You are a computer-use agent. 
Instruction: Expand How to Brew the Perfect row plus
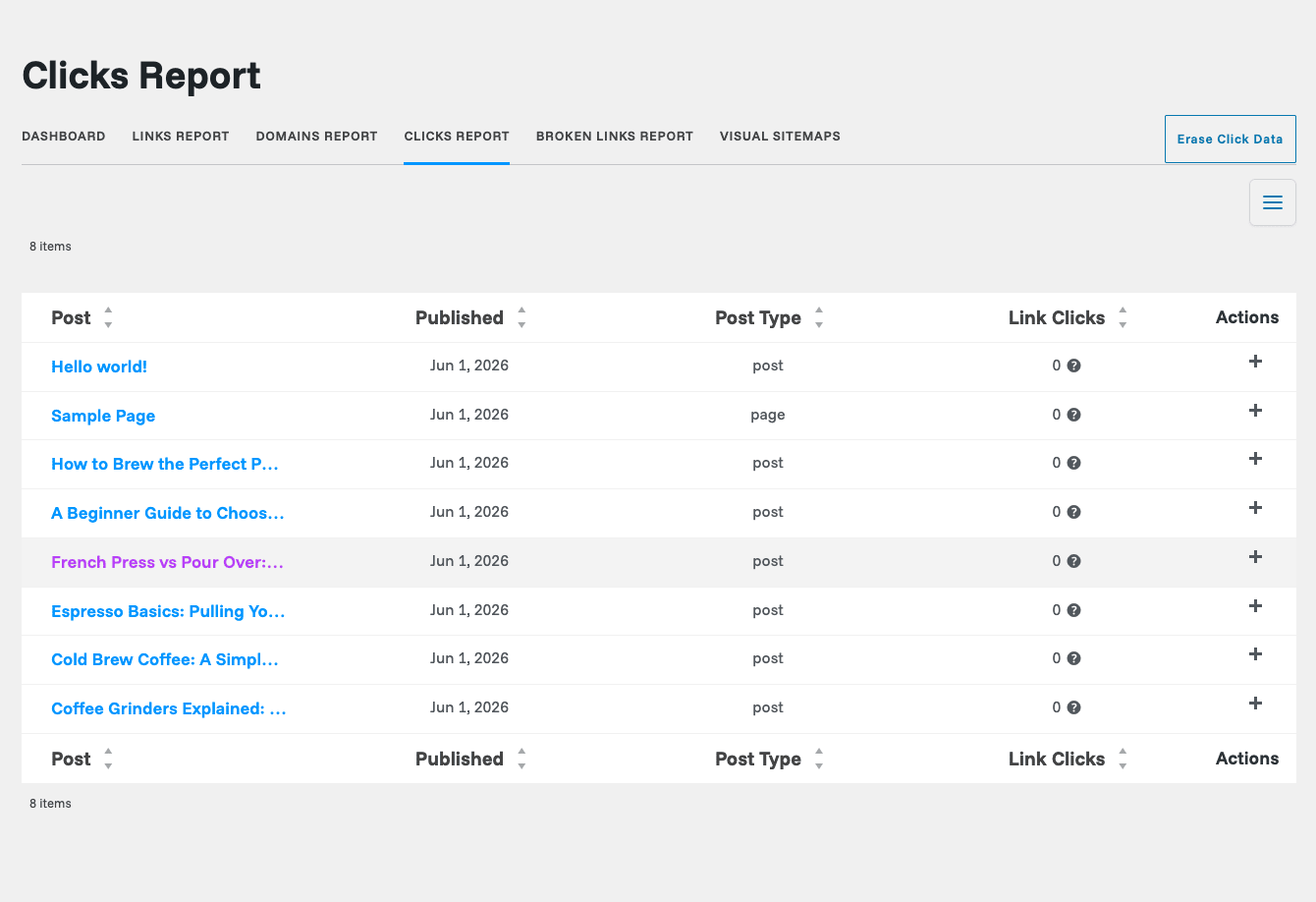pyautogui.click(x=1255, y=459)
